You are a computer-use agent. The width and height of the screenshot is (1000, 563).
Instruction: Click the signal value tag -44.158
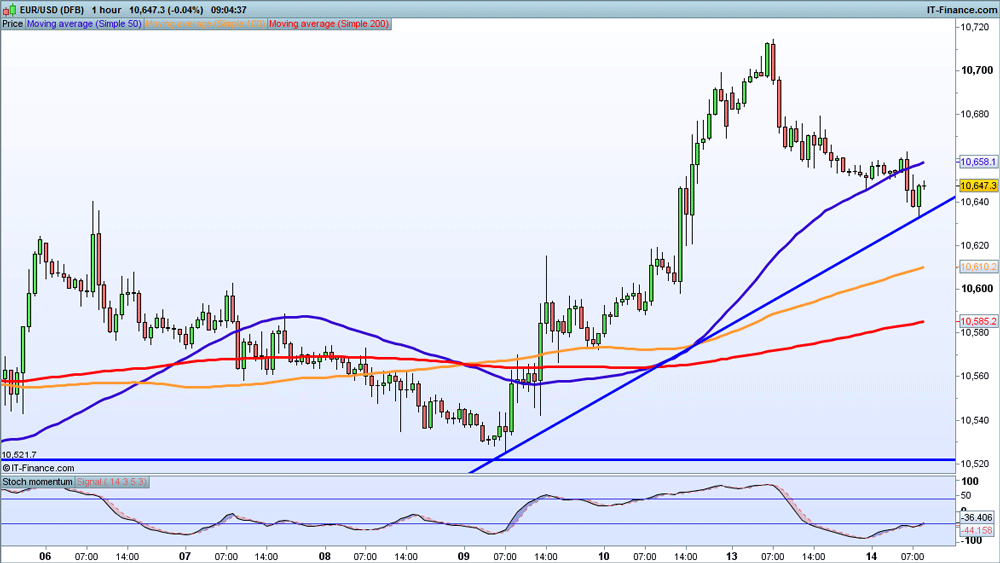pyautogui.click(x=977, y=530)
